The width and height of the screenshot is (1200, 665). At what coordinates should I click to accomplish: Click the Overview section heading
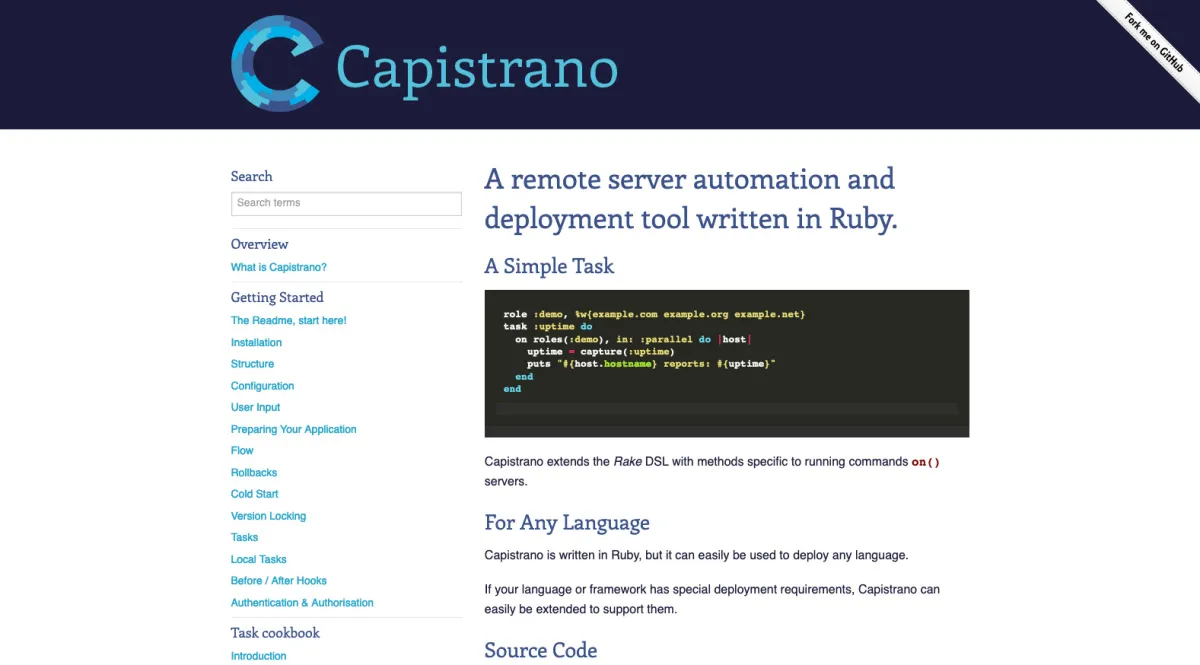click(x=259, y=244)
